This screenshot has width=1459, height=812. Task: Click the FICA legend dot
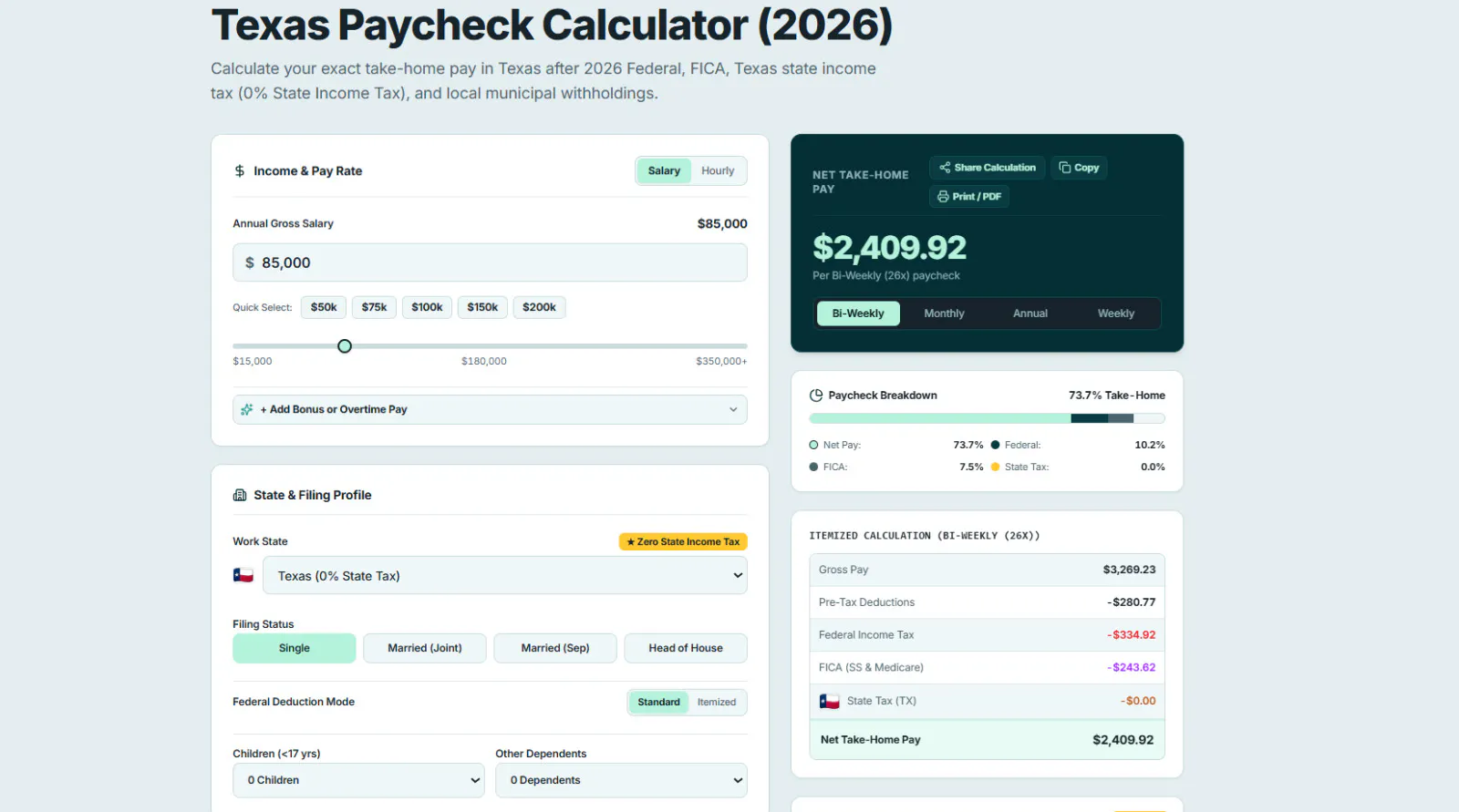point(813,467)
